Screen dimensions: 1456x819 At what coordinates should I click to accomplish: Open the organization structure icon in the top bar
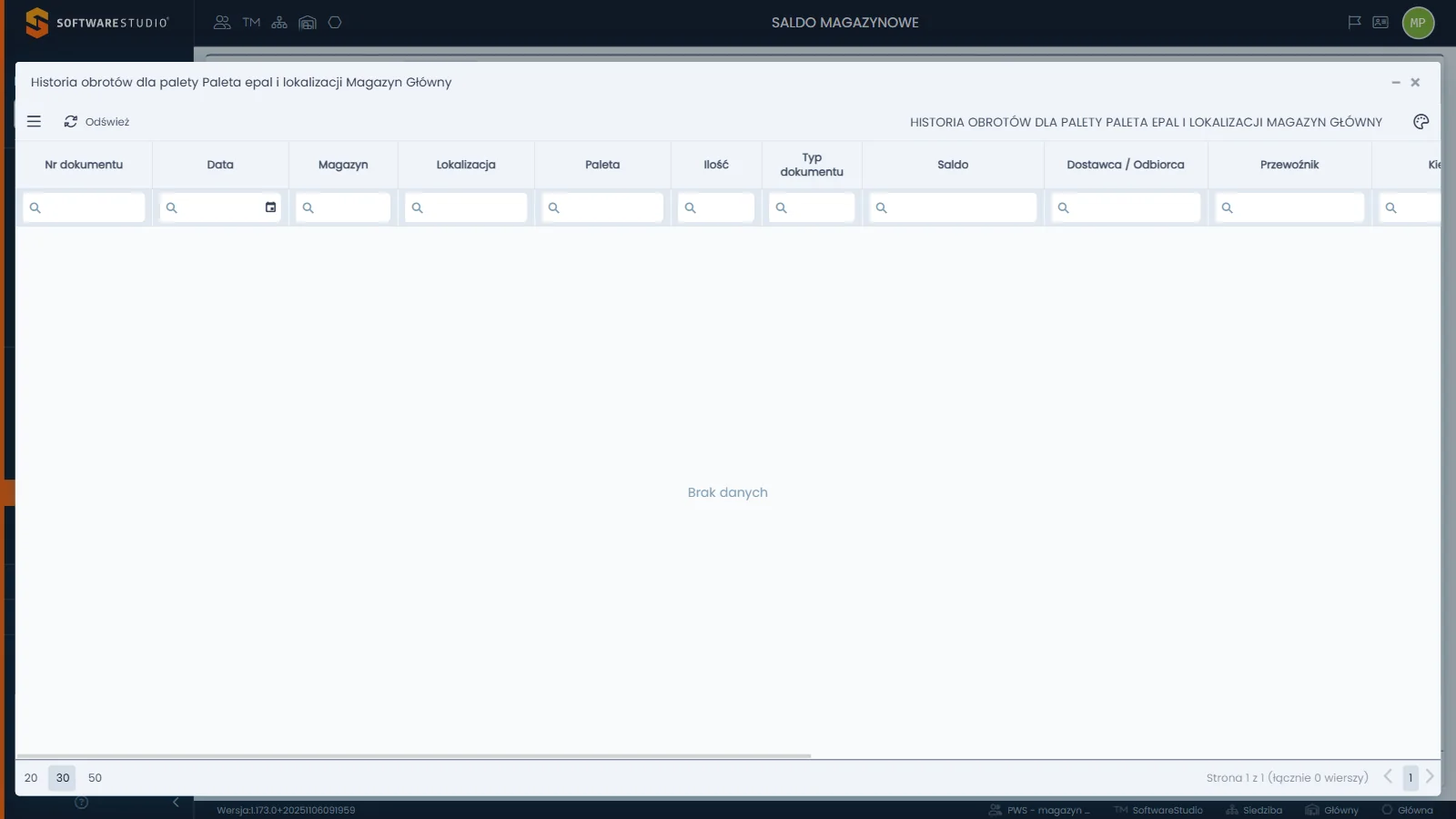(x=279, y=23)
